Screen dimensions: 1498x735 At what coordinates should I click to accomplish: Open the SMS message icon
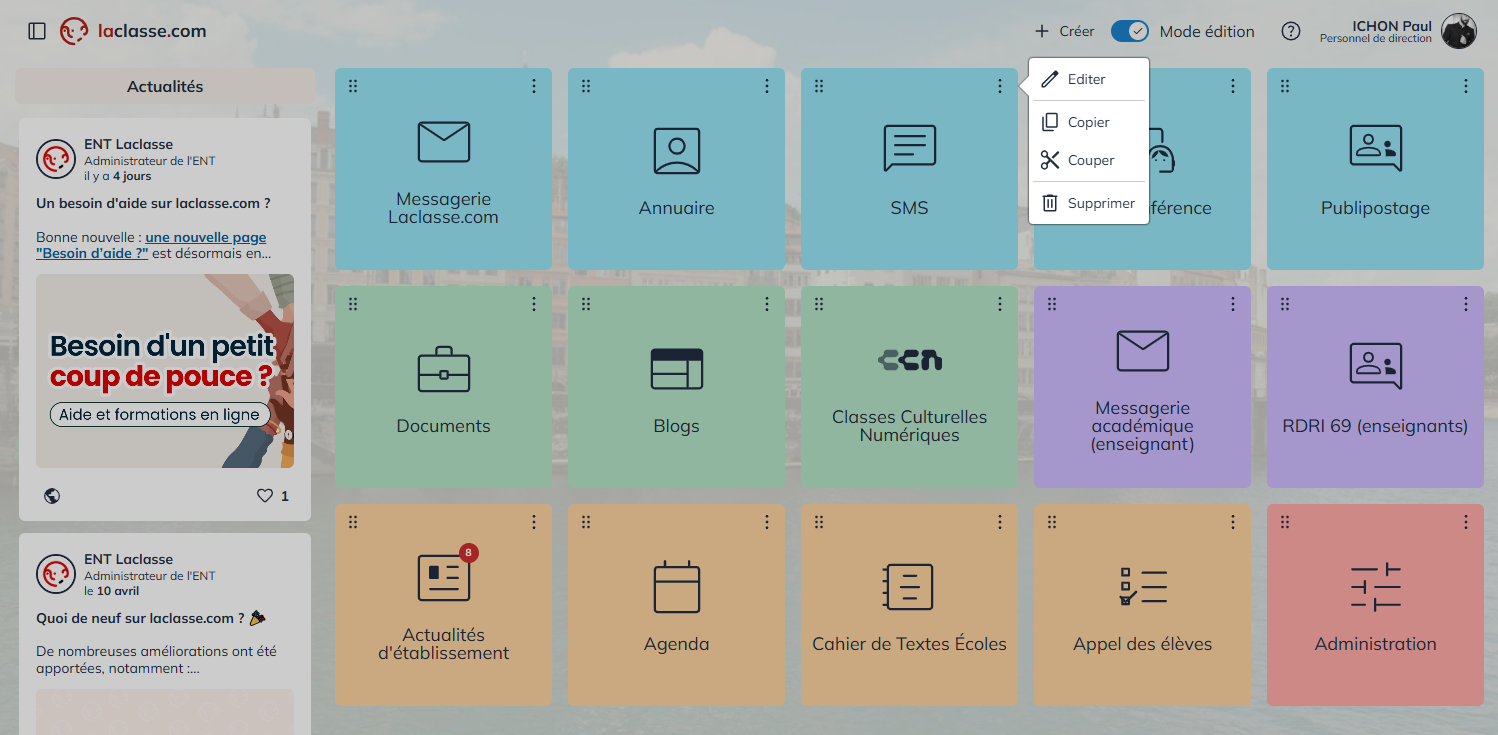(x=909, y=148)
